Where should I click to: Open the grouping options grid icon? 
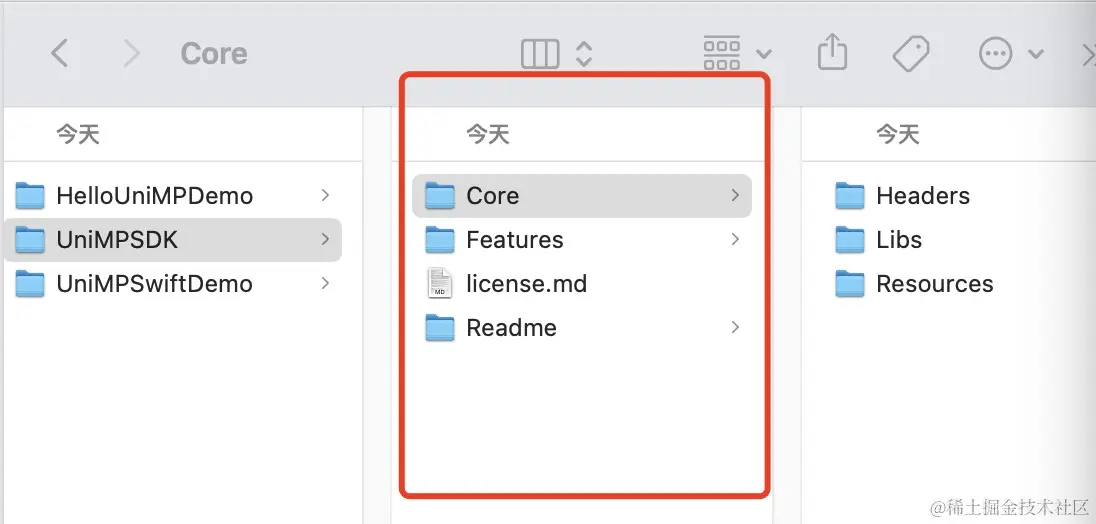pos(721,54)
